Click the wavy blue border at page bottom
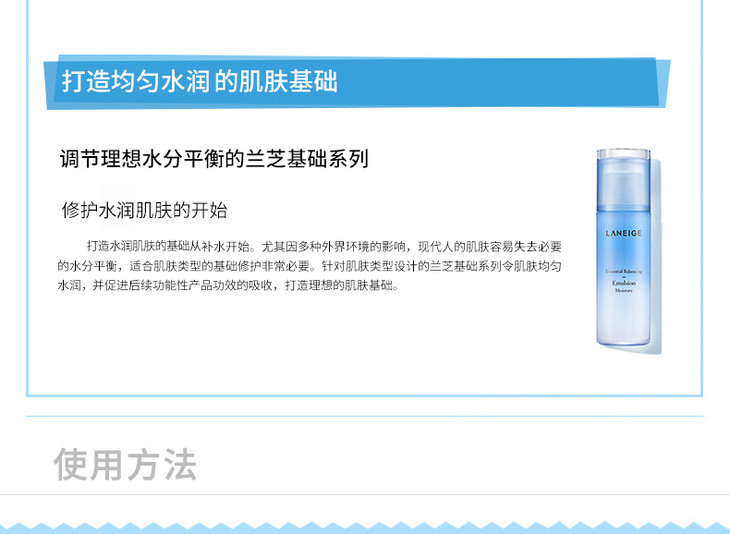The width and height of the screenshot is (730, 534). click(365, 528)
